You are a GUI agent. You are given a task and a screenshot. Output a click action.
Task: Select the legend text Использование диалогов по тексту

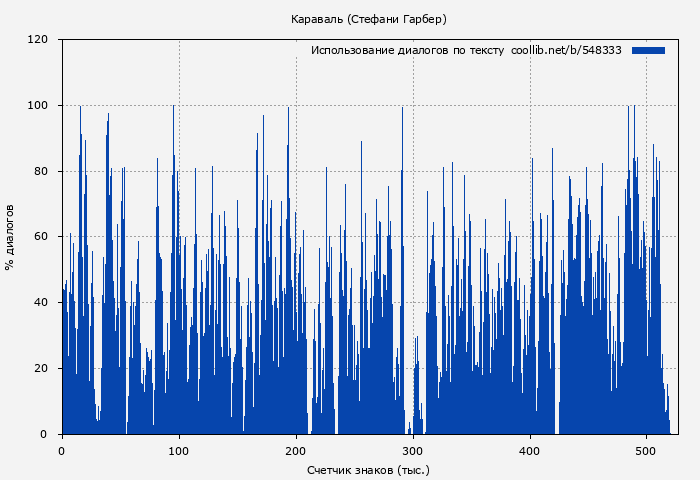tap(407, 50)
